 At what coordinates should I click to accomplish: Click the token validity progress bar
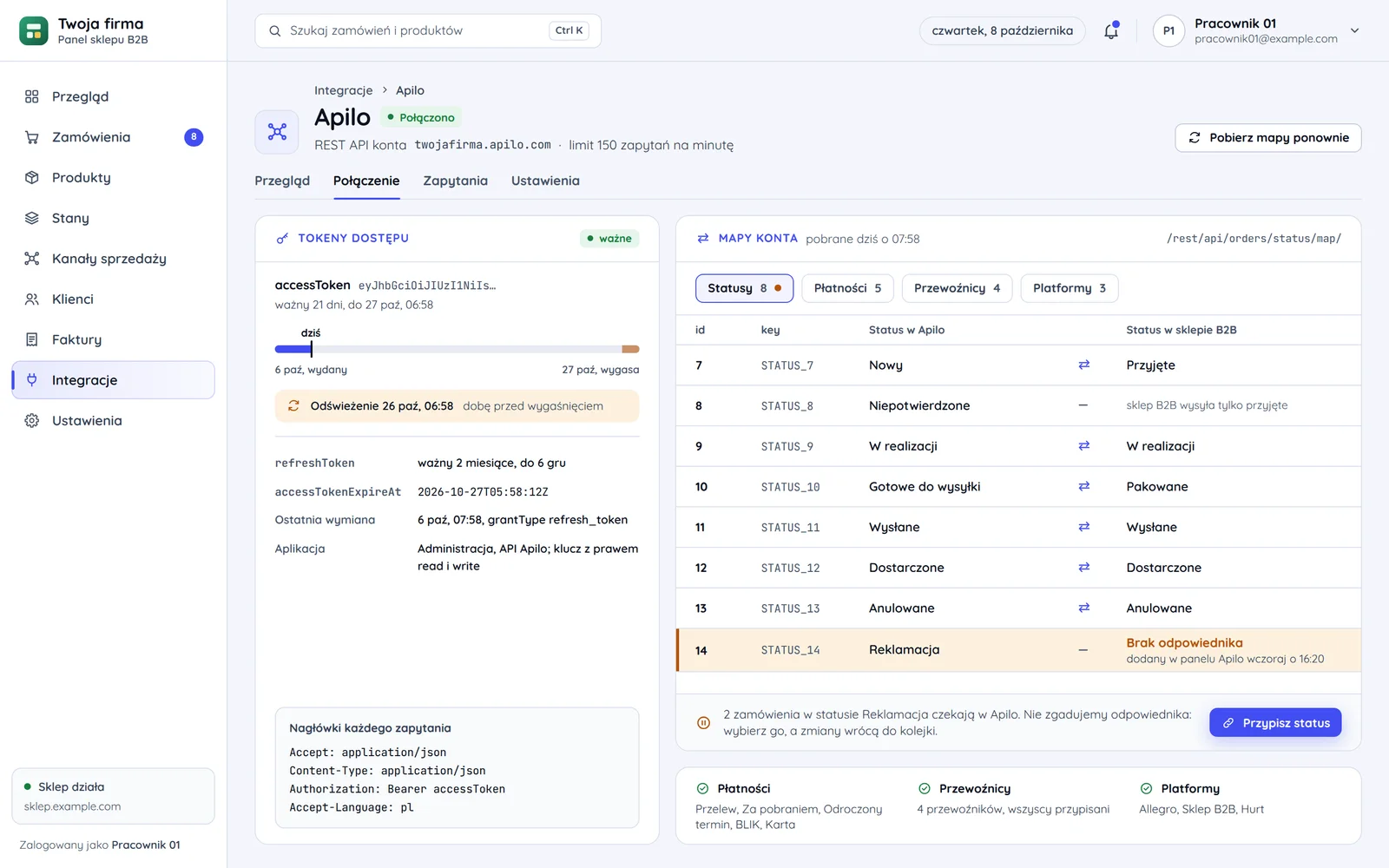point(457,349)
